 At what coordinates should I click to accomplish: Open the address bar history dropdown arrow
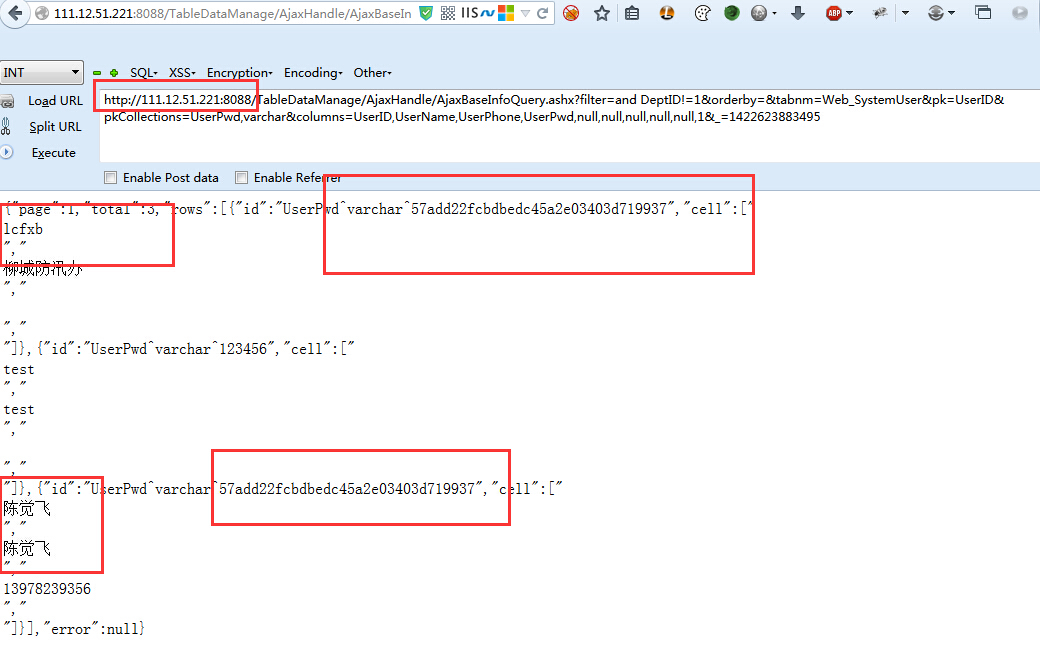tap(525, 13)
